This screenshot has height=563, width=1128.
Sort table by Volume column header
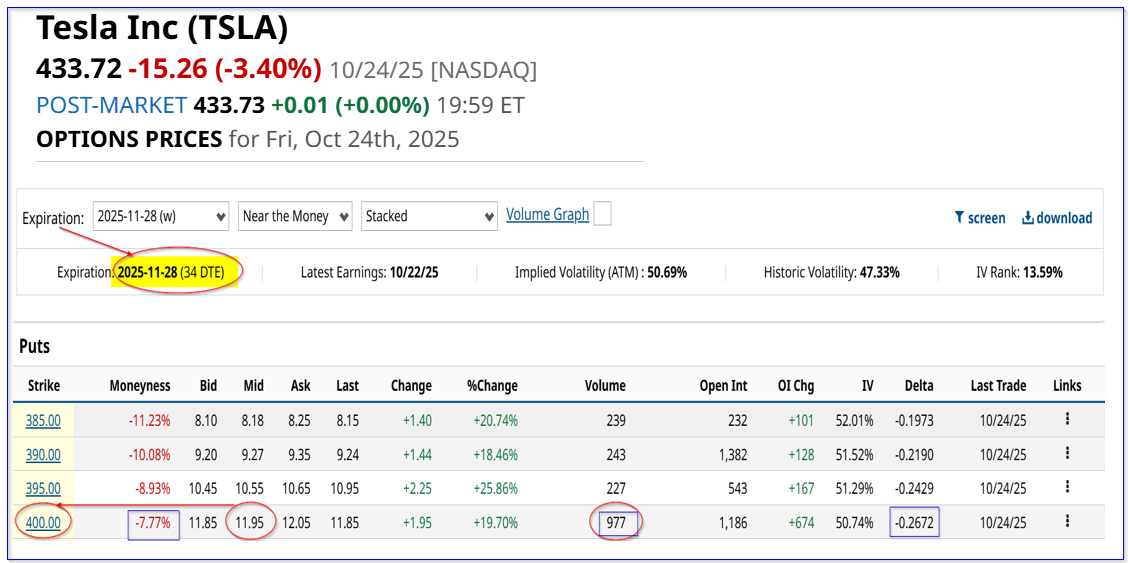(x=605, y=385)
